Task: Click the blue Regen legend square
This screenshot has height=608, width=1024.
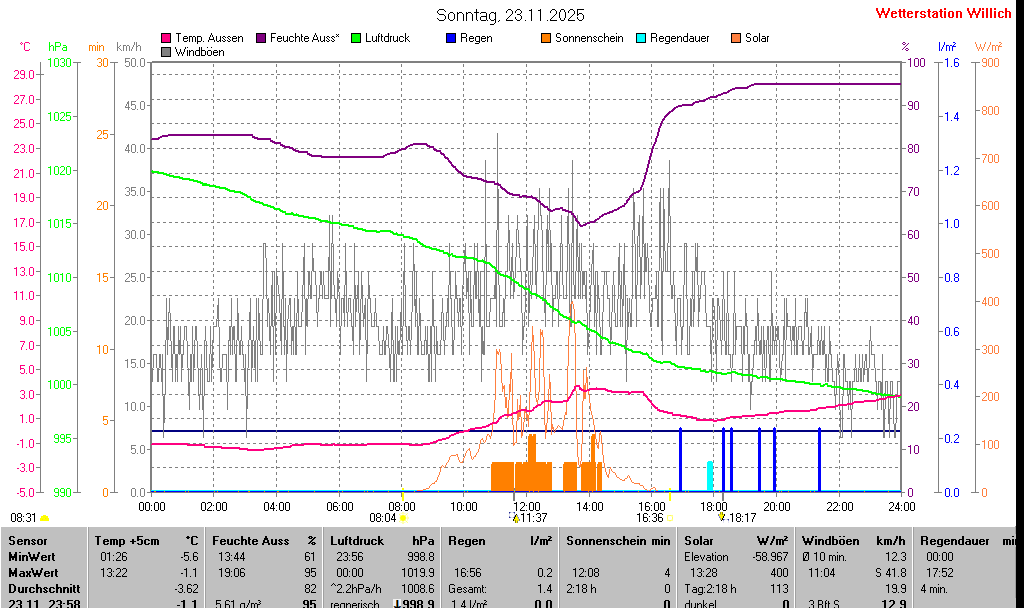Action: 451,38
